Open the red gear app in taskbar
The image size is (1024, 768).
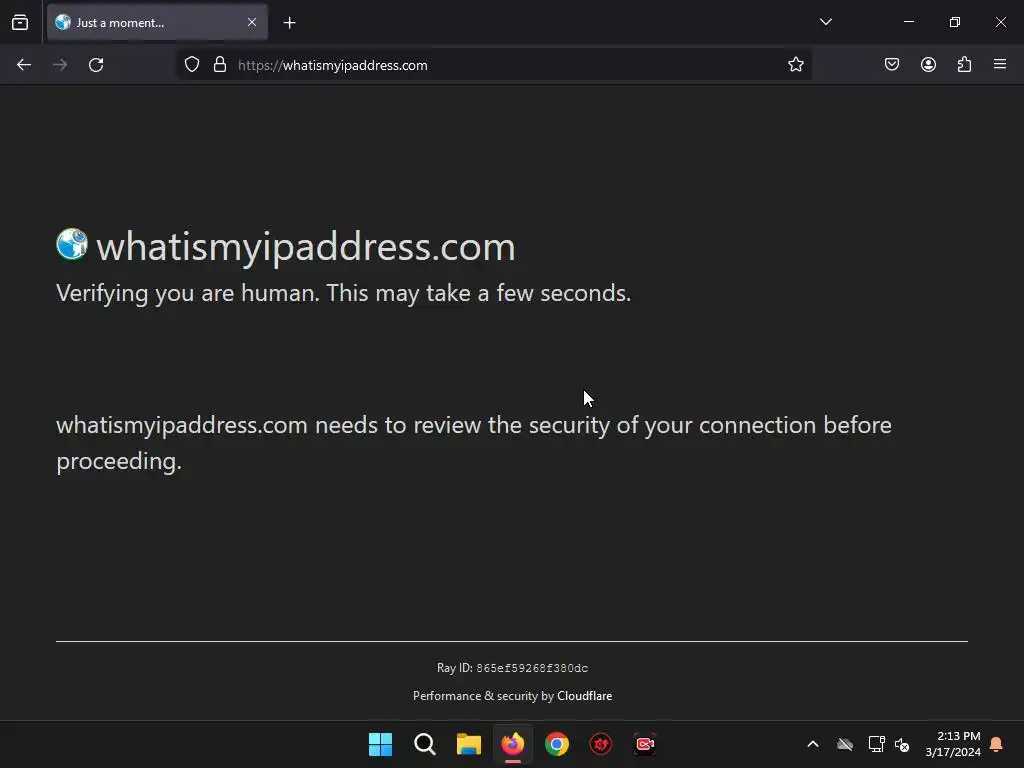tap(601, 744)
